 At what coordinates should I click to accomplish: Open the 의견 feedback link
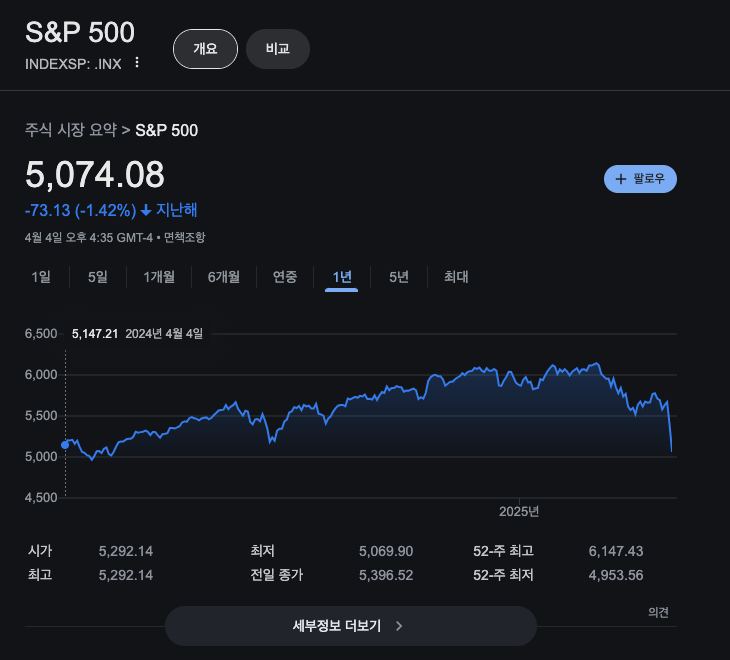(658, 612)
